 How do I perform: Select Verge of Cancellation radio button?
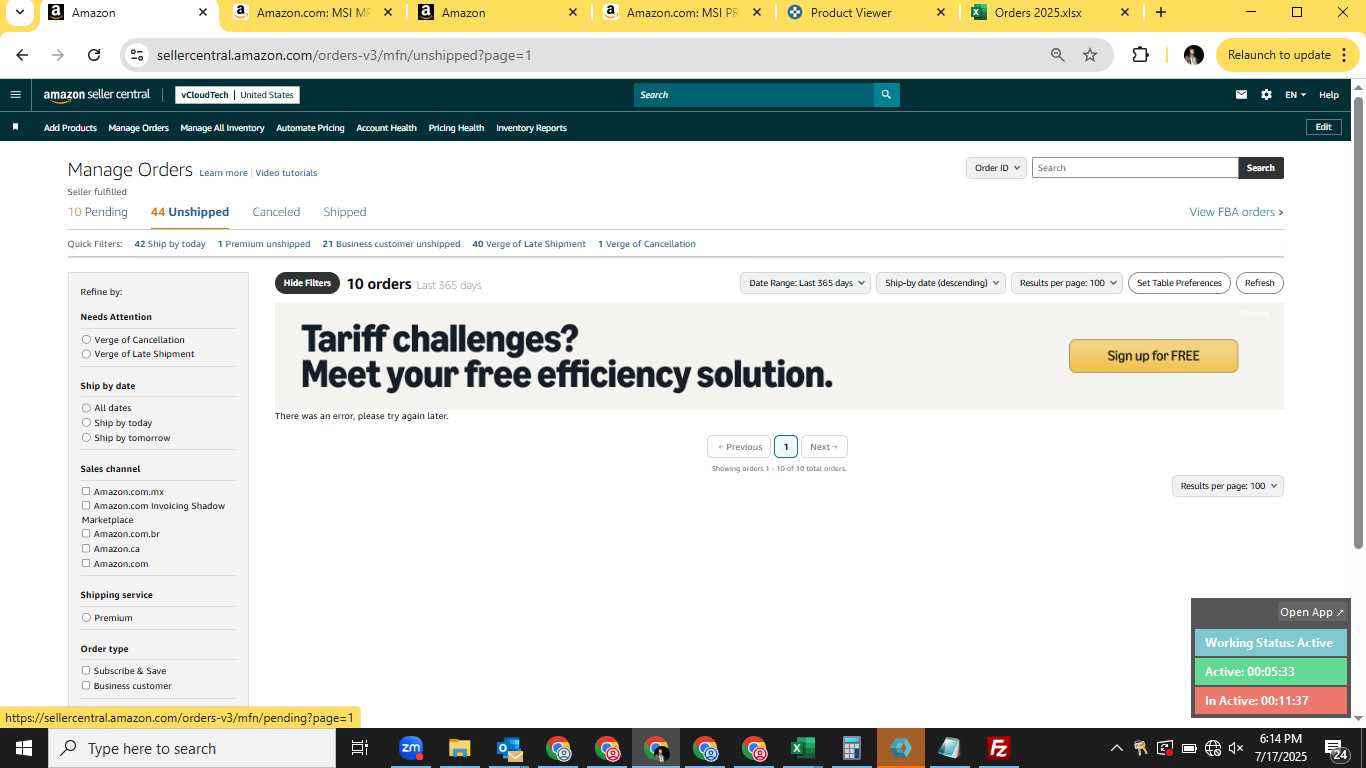pos(86,340)
